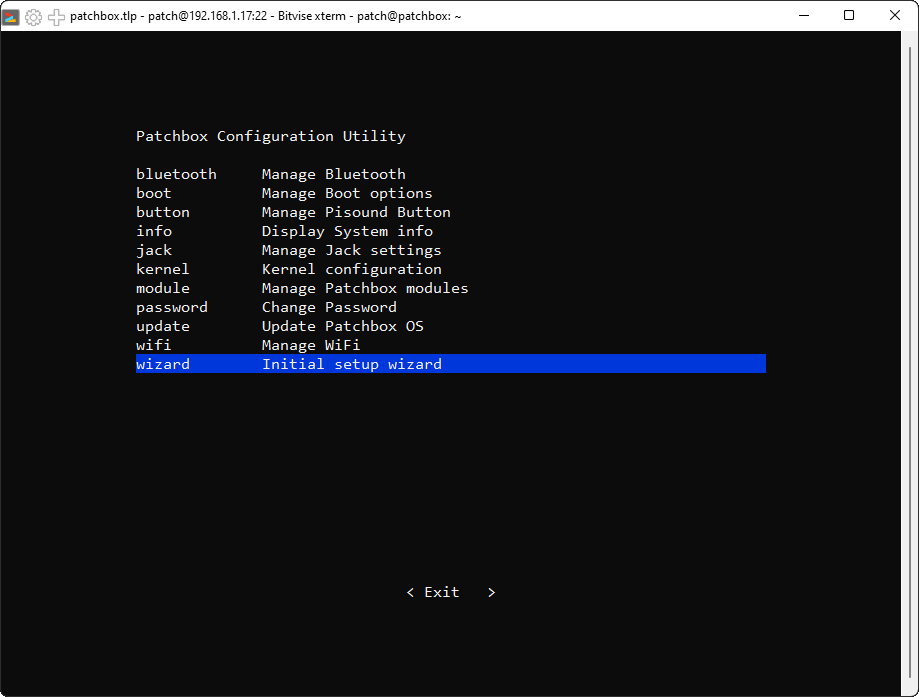Click 'Manage Patchbox modules' description text
The width and height of the screenshot is (919, 697).
coord(365,288)
